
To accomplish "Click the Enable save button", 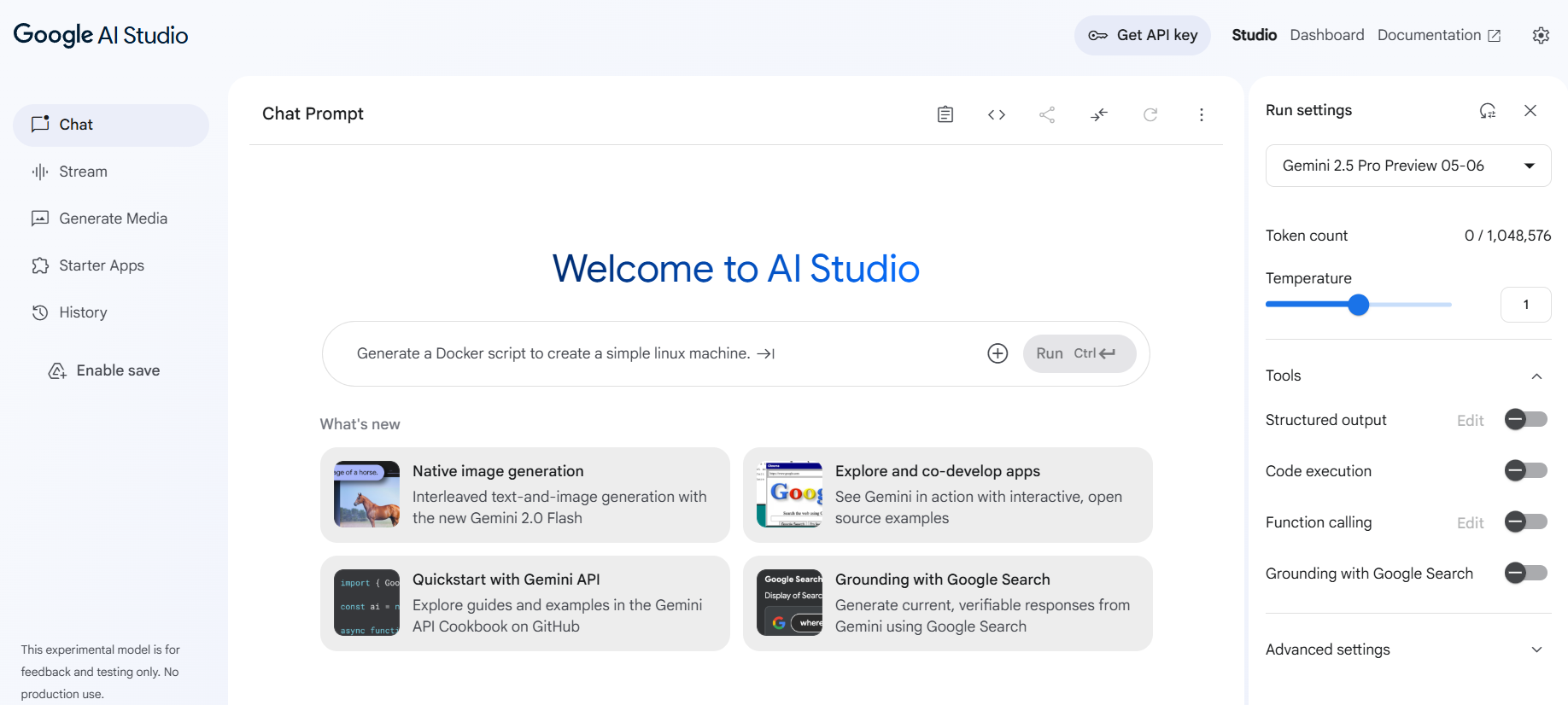I will pyautogui.click(x=104, y=370).
